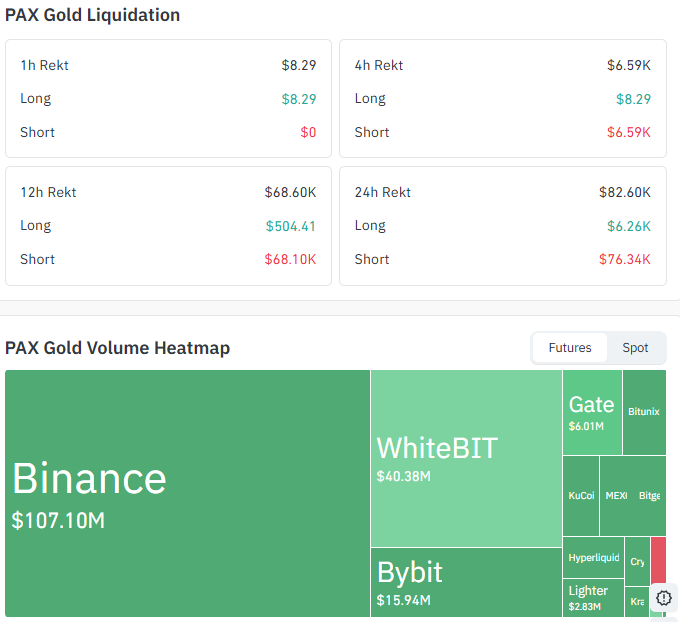The height and width of the screenshot is (622, 680).
Task: Click the PAX Gold Volume Heatmap heading
Action: point(118,348)
